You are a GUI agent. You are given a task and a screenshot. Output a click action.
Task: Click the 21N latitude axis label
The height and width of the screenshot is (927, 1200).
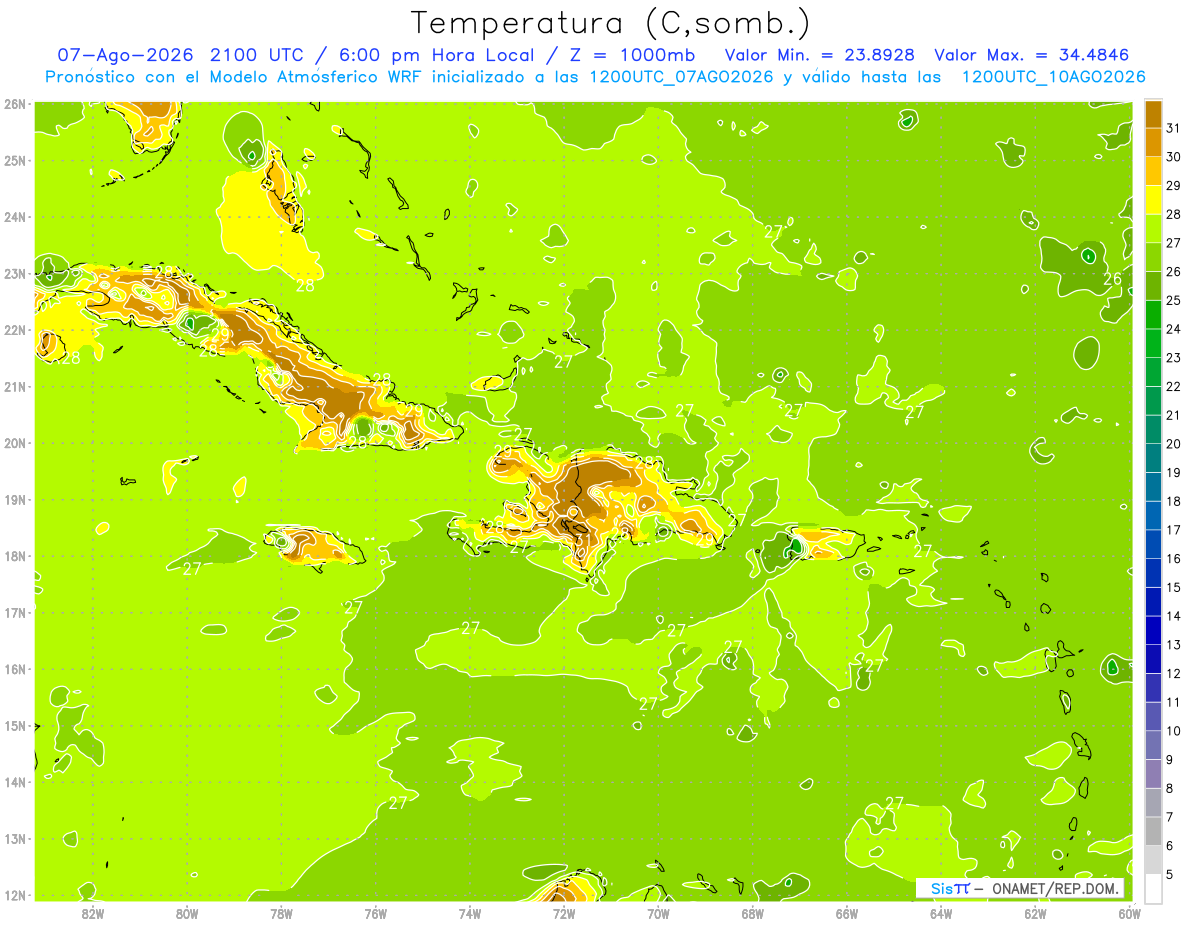pos(15,387)
